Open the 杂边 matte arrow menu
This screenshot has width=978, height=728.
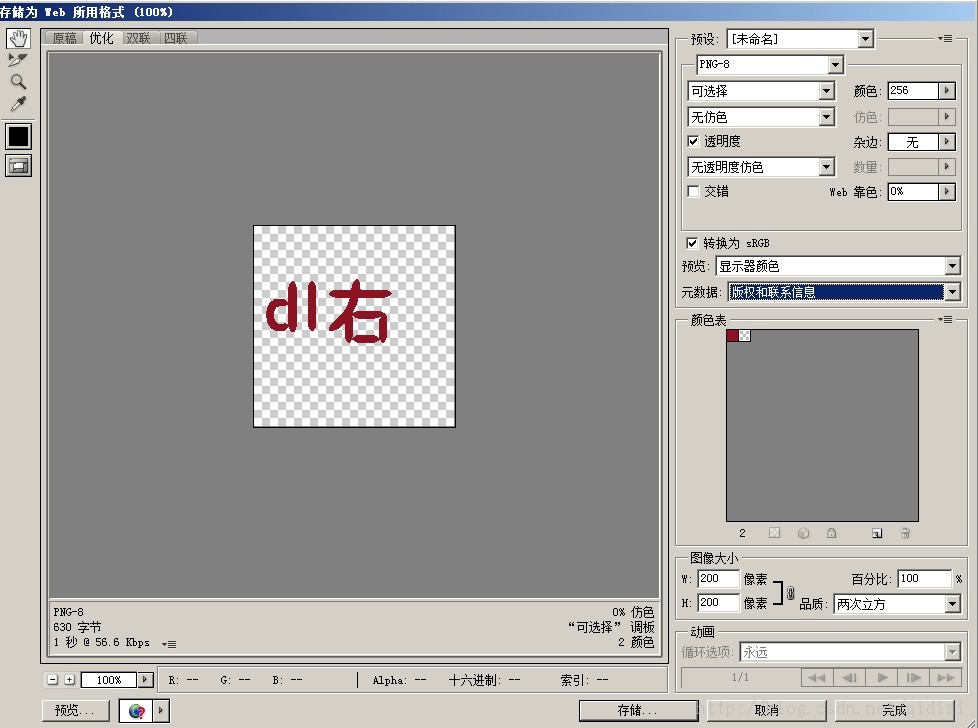coord(947,142)
